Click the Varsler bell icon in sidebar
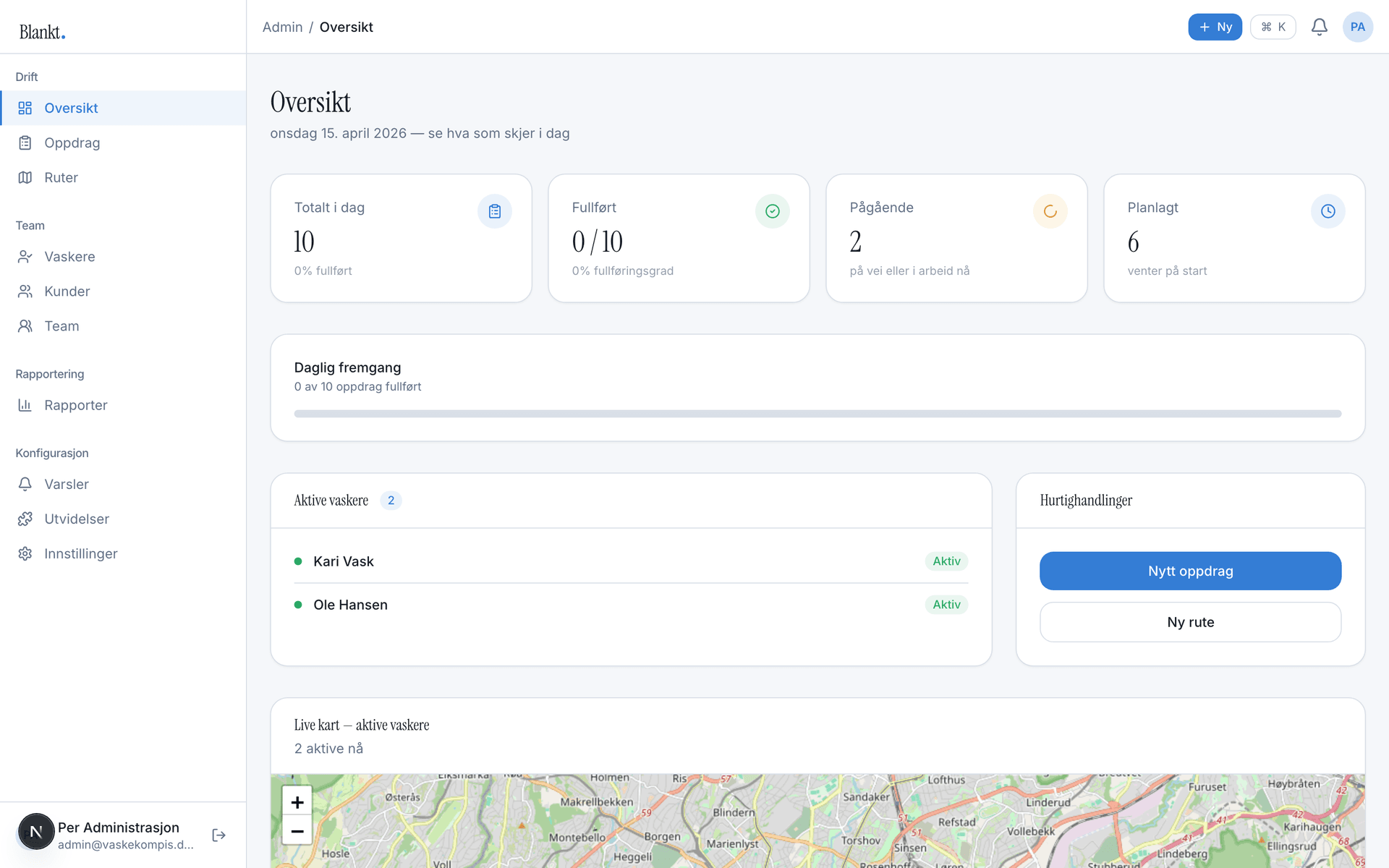 coord(25,484)
